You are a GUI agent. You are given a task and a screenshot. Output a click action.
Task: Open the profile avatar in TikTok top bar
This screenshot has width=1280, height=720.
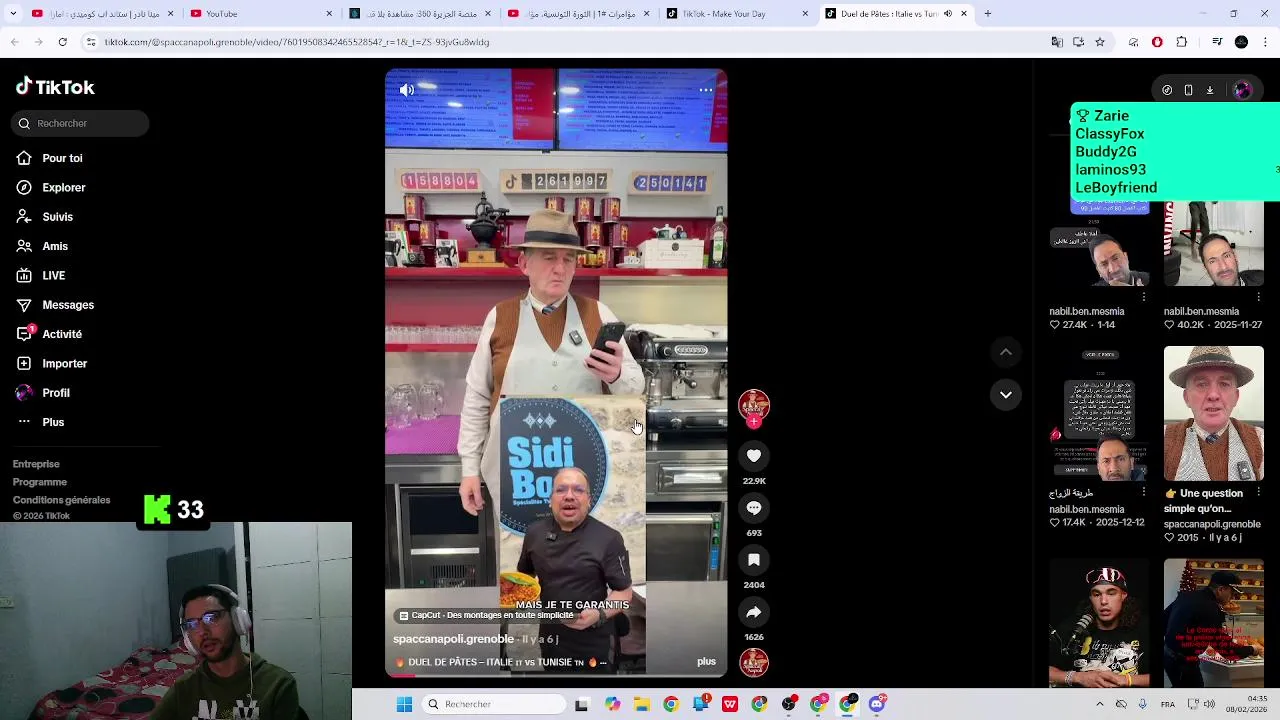pyautogui.click(x=1242, y=90)
